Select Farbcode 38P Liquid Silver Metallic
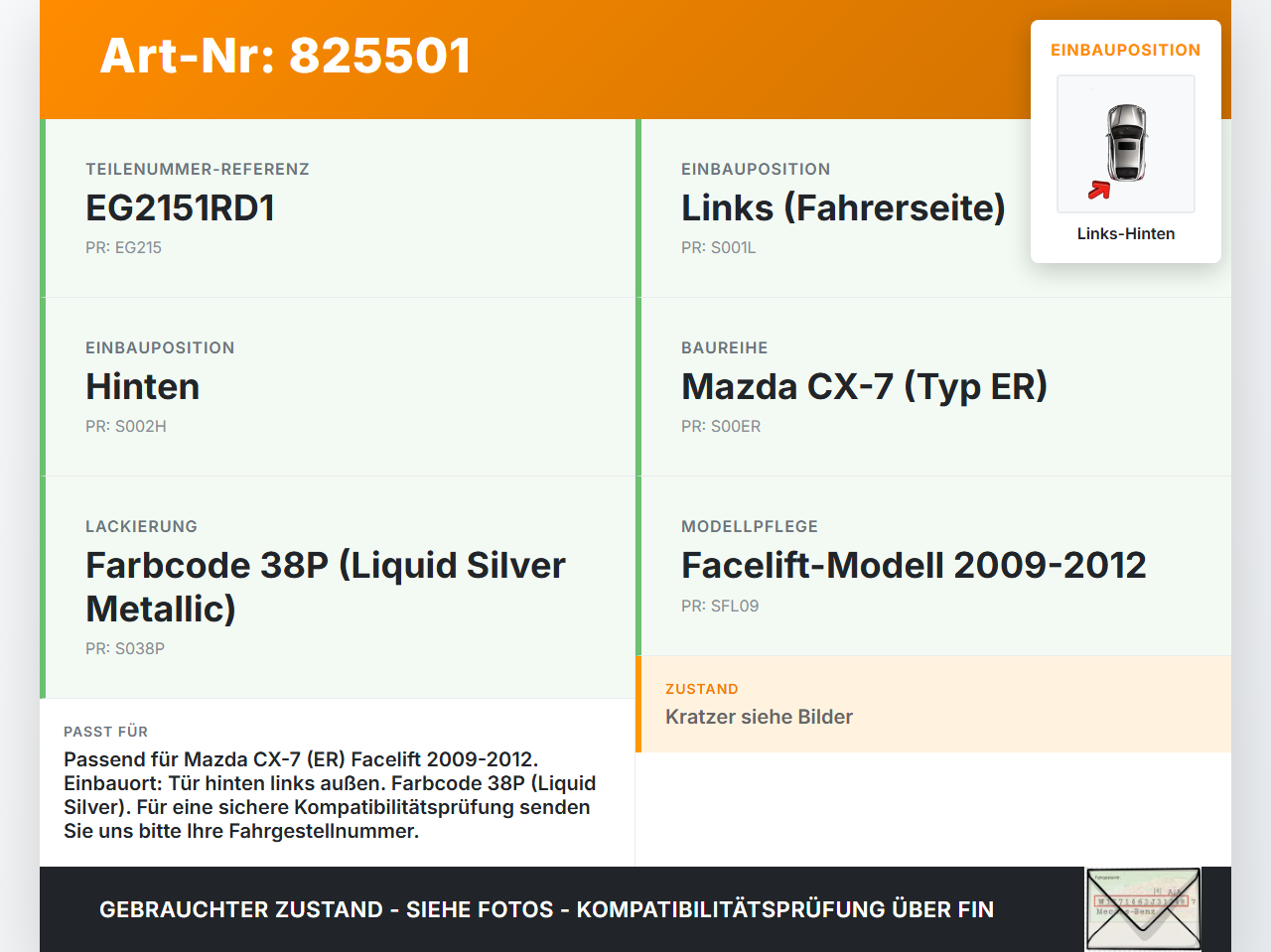This screenshot has height=952, width=1271. pyautogui.click(x=326, y=587)
